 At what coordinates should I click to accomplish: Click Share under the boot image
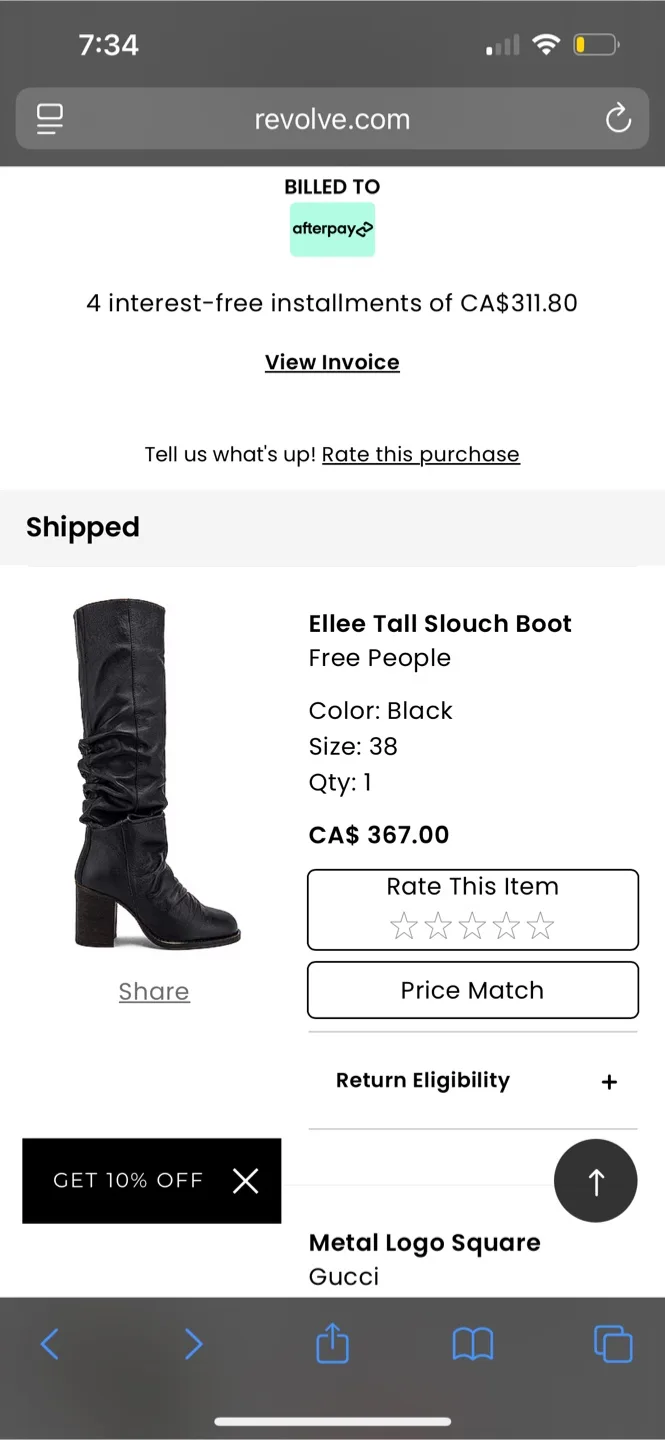click(x=154, y=991)
